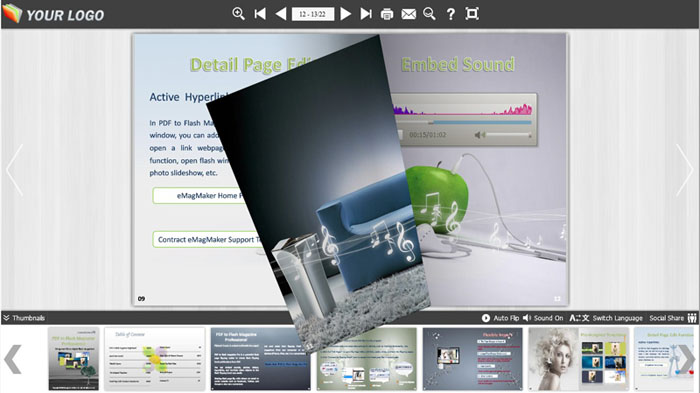This screenshot has height=393, width=700.
Task: Open the Table of Content thumbnail
Action: click(154, 359)
